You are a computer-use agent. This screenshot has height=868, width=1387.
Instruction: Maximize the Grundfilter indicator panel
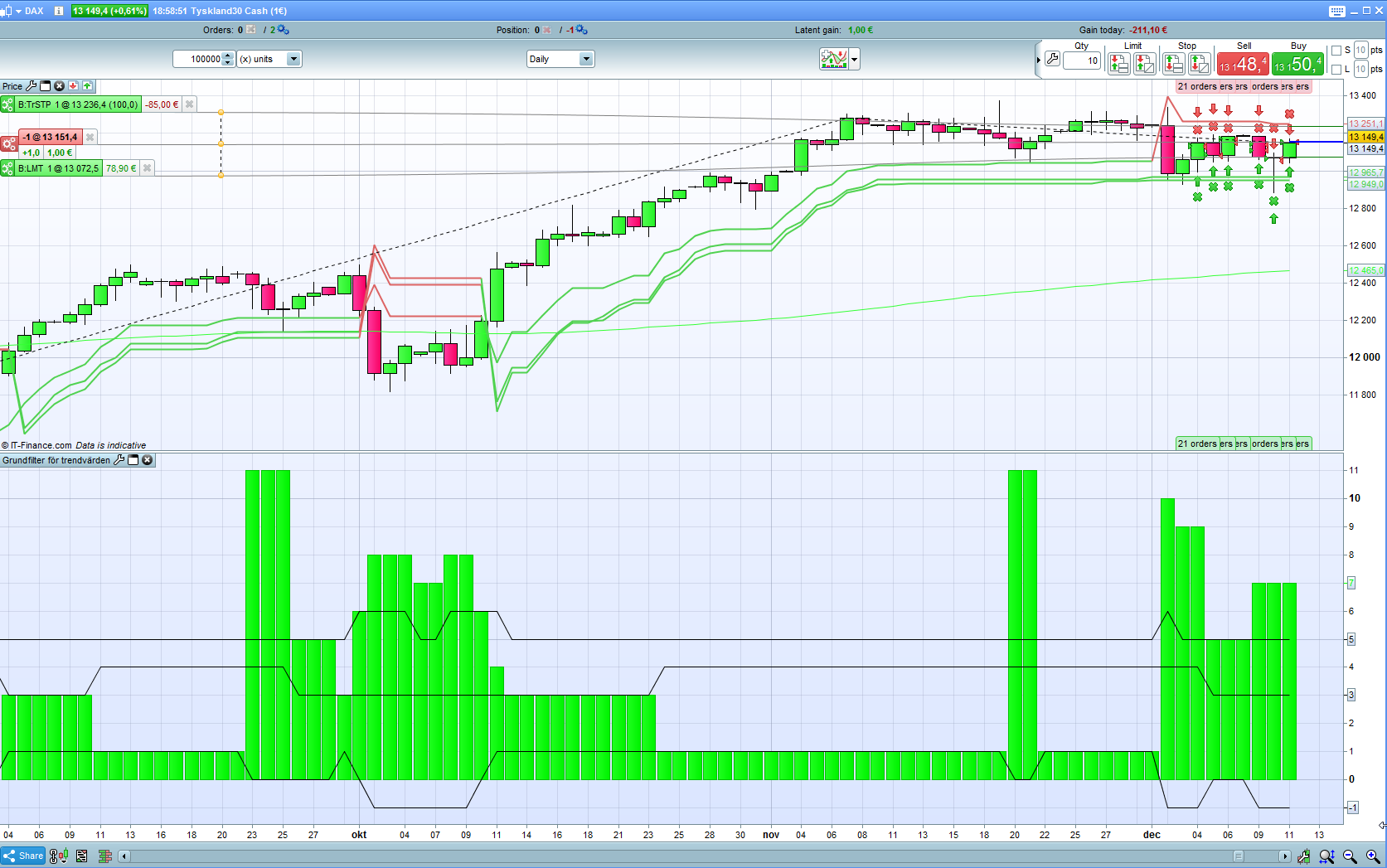tap(133, 460)
